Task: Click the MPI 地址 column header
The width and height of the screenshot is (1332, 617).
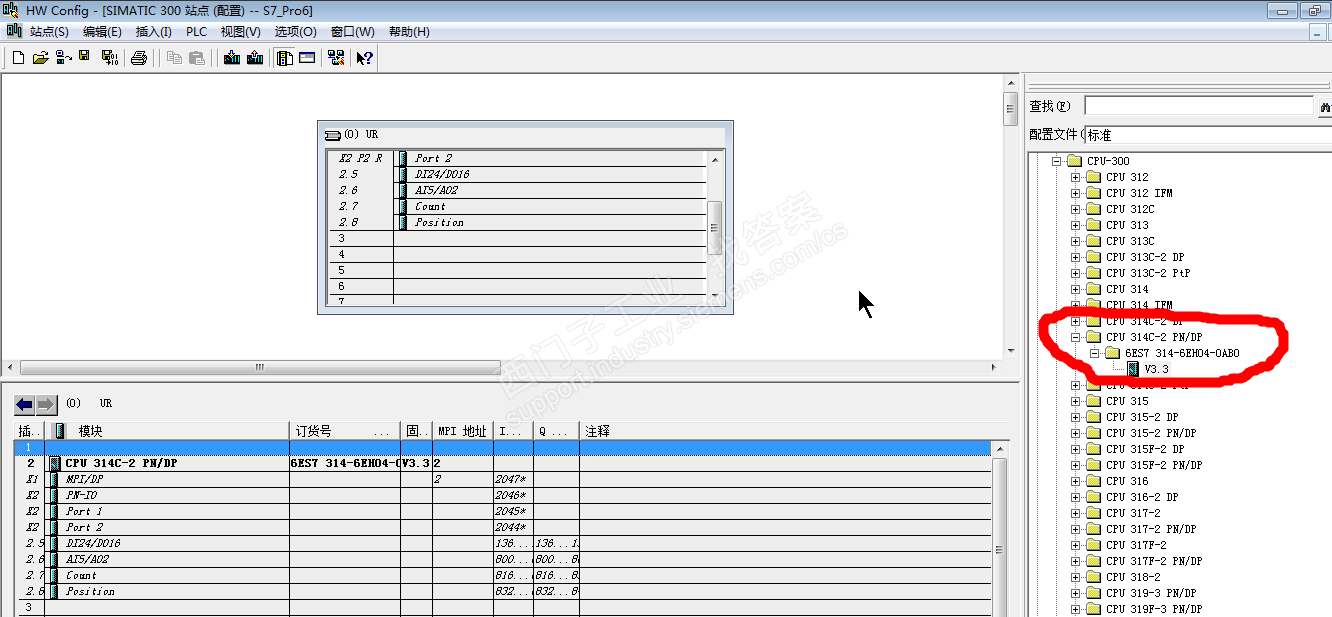Action: click(463, 431)
